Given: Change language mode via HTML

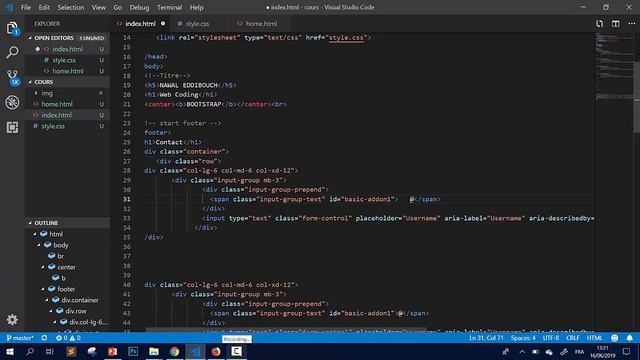Looking at the screenshot, I should pos(594,338).
